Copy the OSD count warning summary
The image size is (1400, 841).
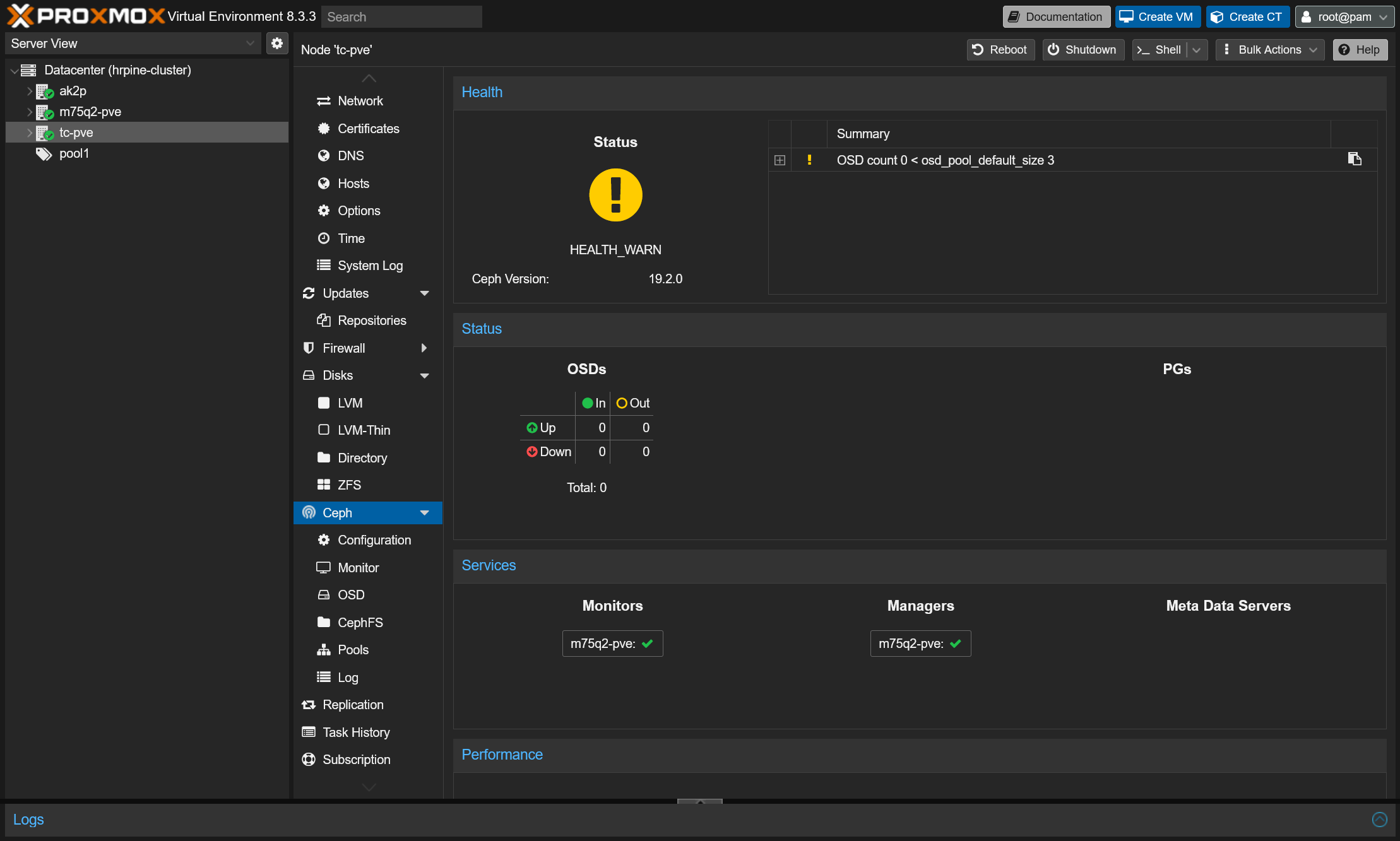point(1355,159)
